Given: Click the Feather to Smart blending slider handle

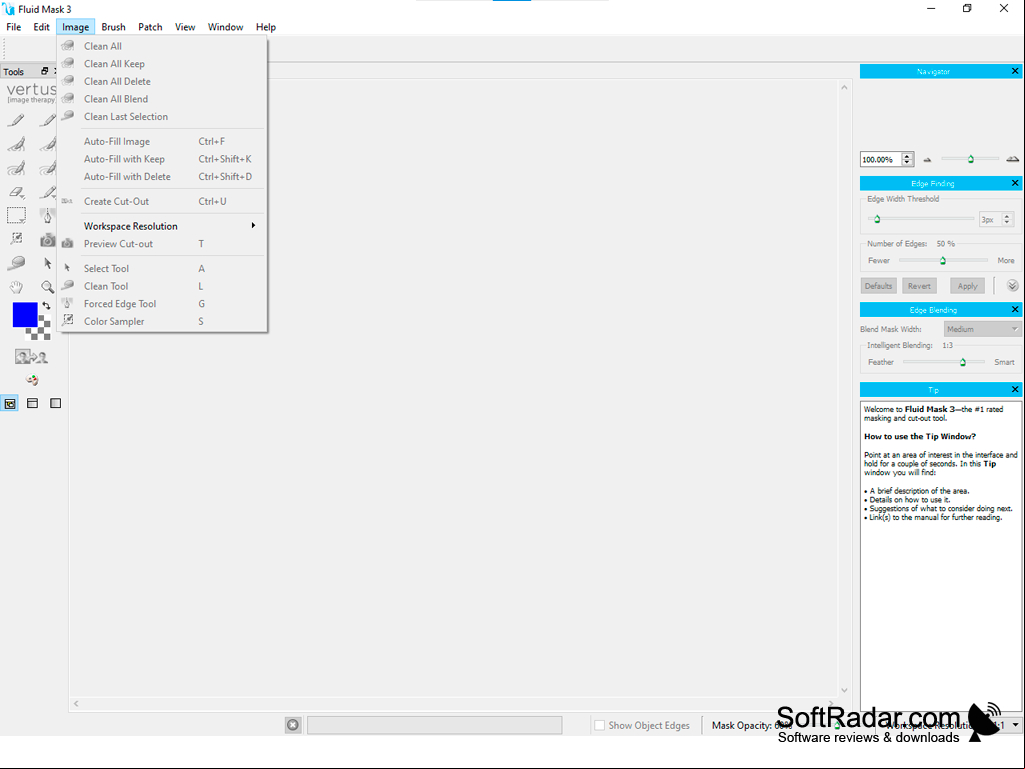Looking at the screenshot, I should tap(962, 362).
